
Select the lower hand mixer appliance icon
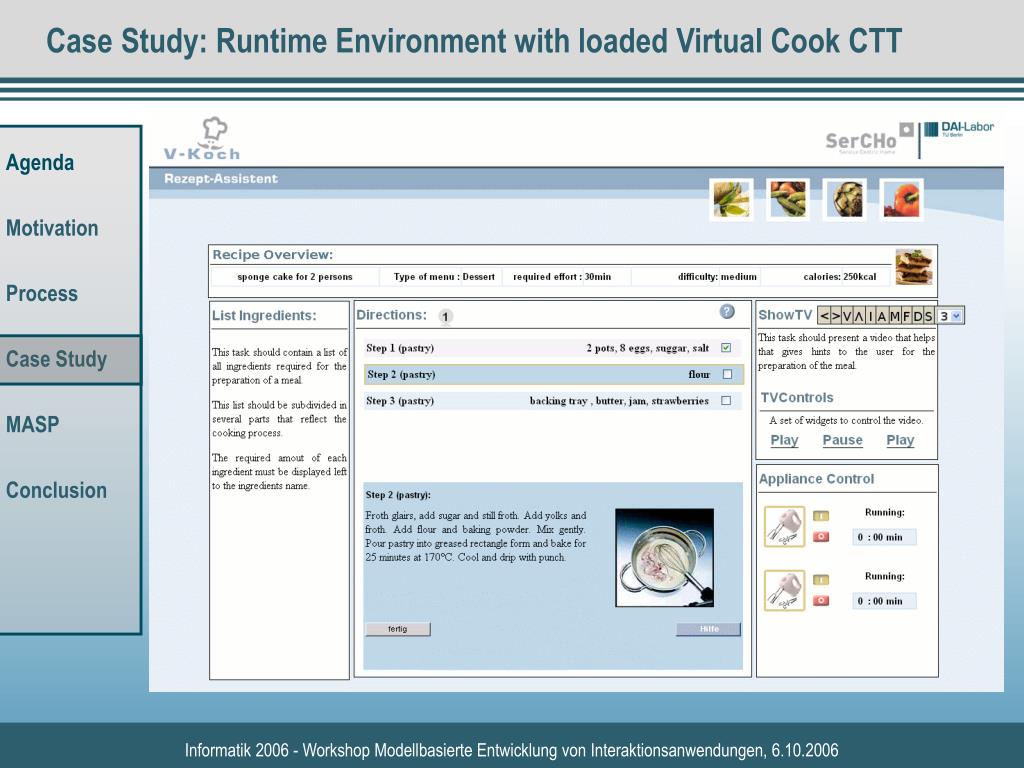pyautogui.click(x=784, y=590)
